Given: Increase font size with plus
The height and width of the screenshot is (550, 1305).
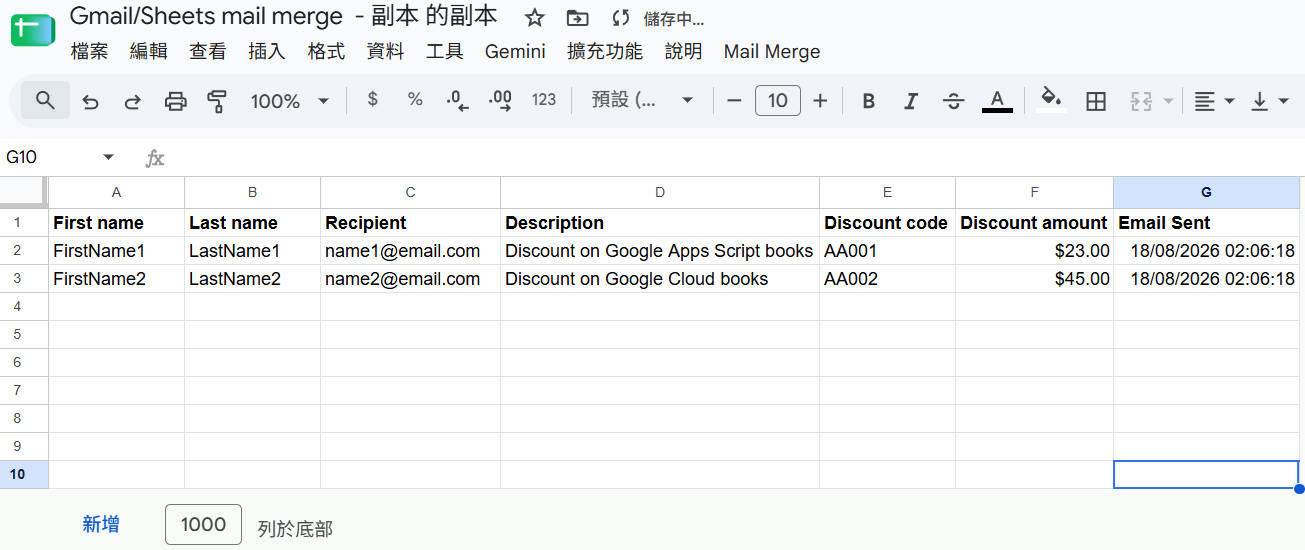Looking at the screenshot, I should tap(820, 100).
